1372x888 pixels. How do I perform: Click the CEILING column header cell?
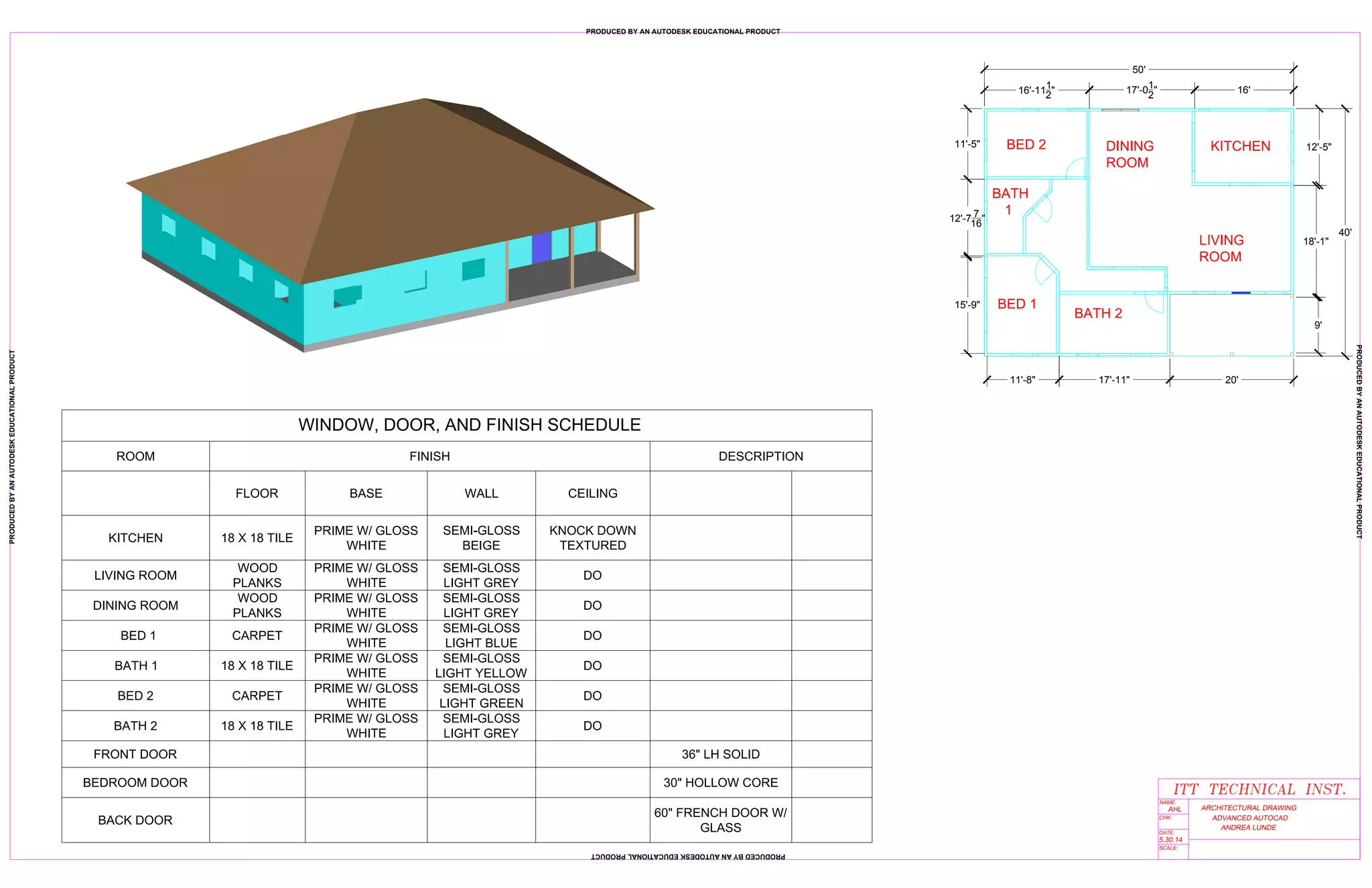(592, 493)
